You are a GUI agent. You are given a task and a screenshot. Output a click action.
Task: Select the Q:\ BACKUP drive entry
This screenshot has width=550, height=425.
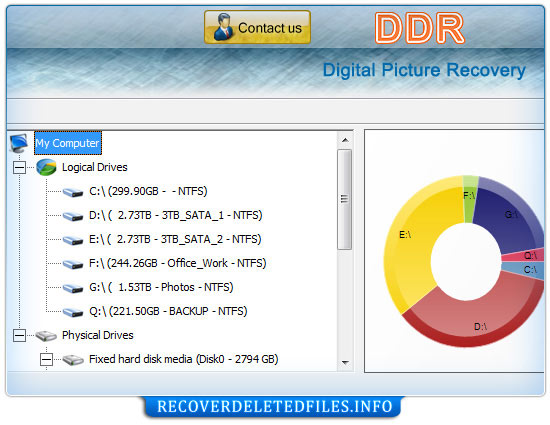[168, 311]
